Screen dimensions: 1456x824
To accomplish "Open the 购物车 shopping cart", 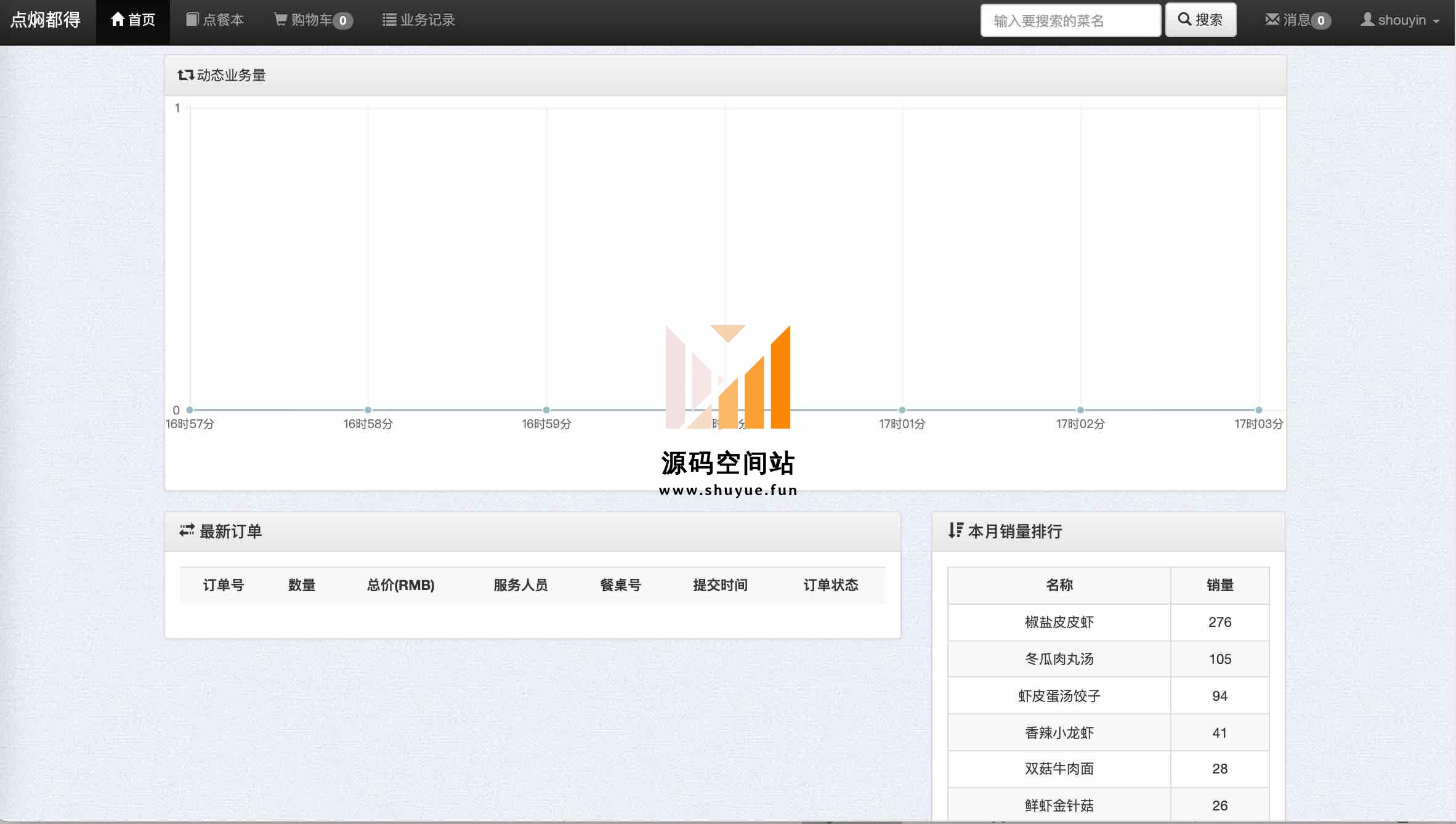I will click(313, 20).
